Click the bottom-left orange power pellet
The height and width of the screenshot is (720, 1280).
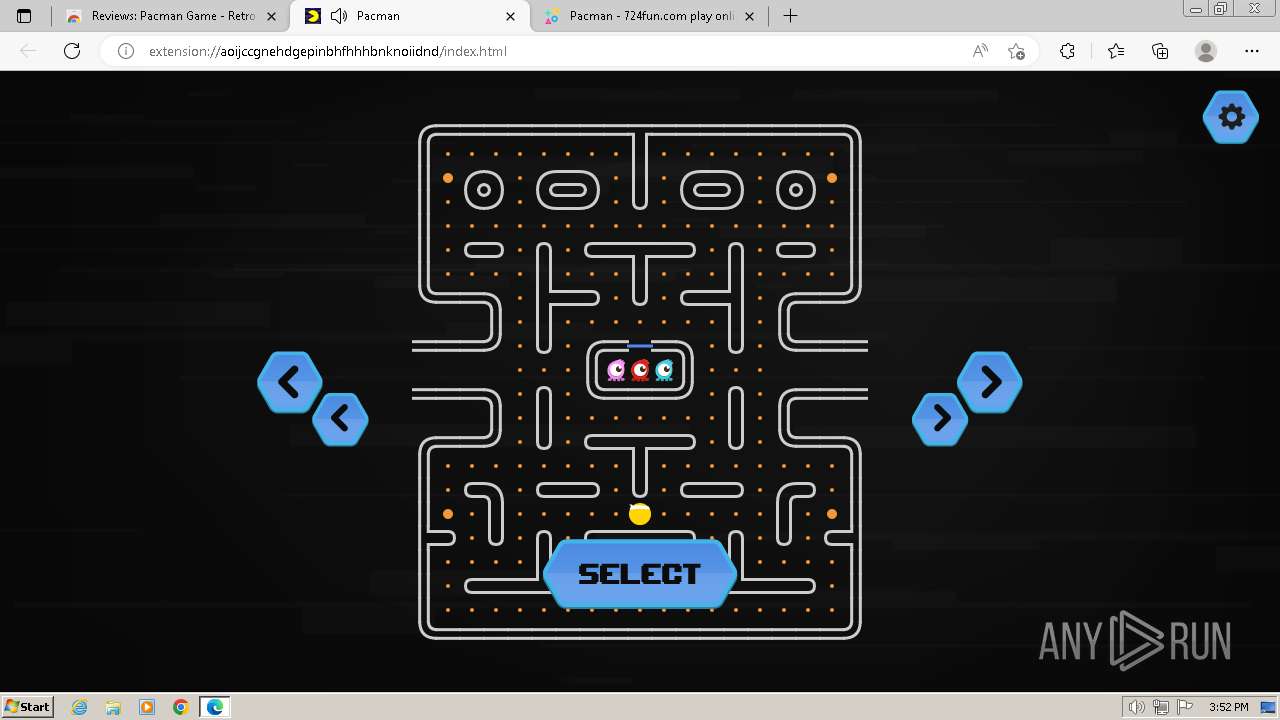pyautogui.click(x=448, y=514)
